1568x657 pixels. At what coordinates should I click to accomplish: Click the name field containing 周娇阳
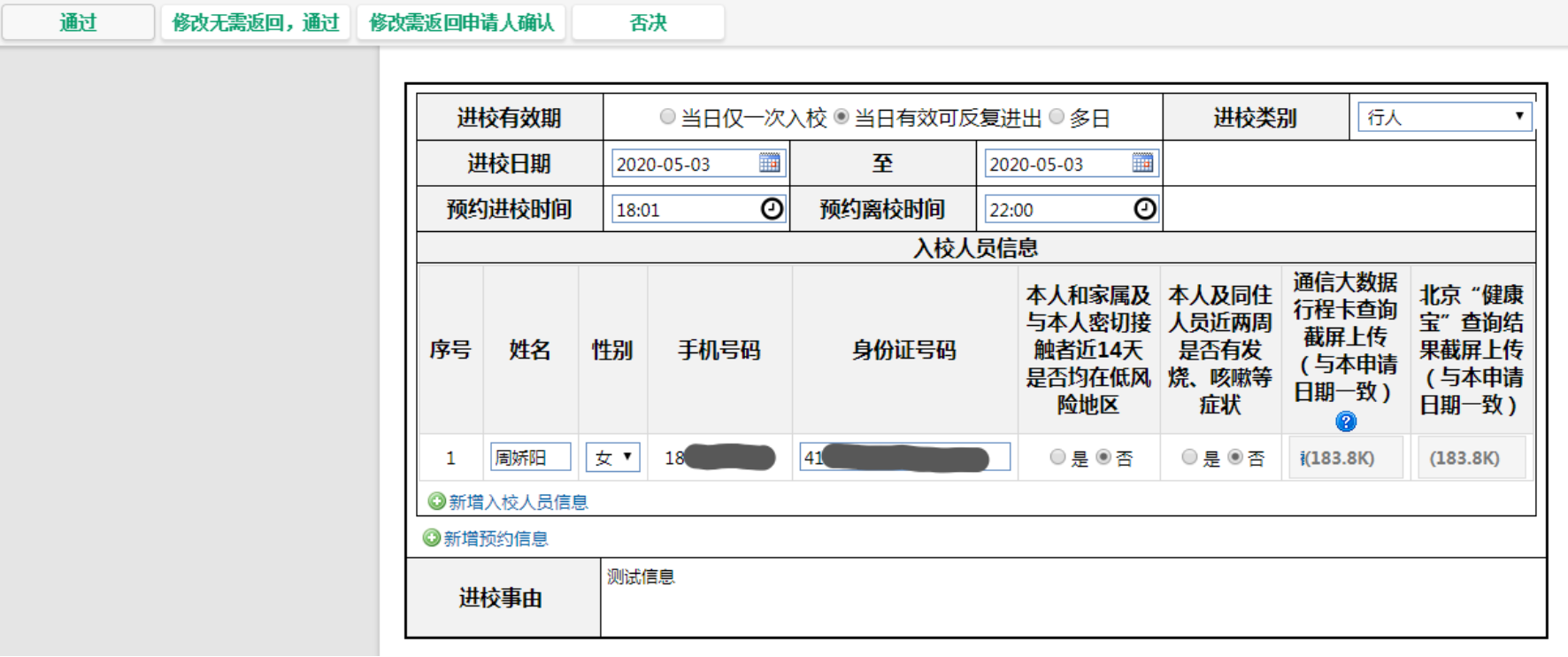pyautogui.click(x=530, y=458)
